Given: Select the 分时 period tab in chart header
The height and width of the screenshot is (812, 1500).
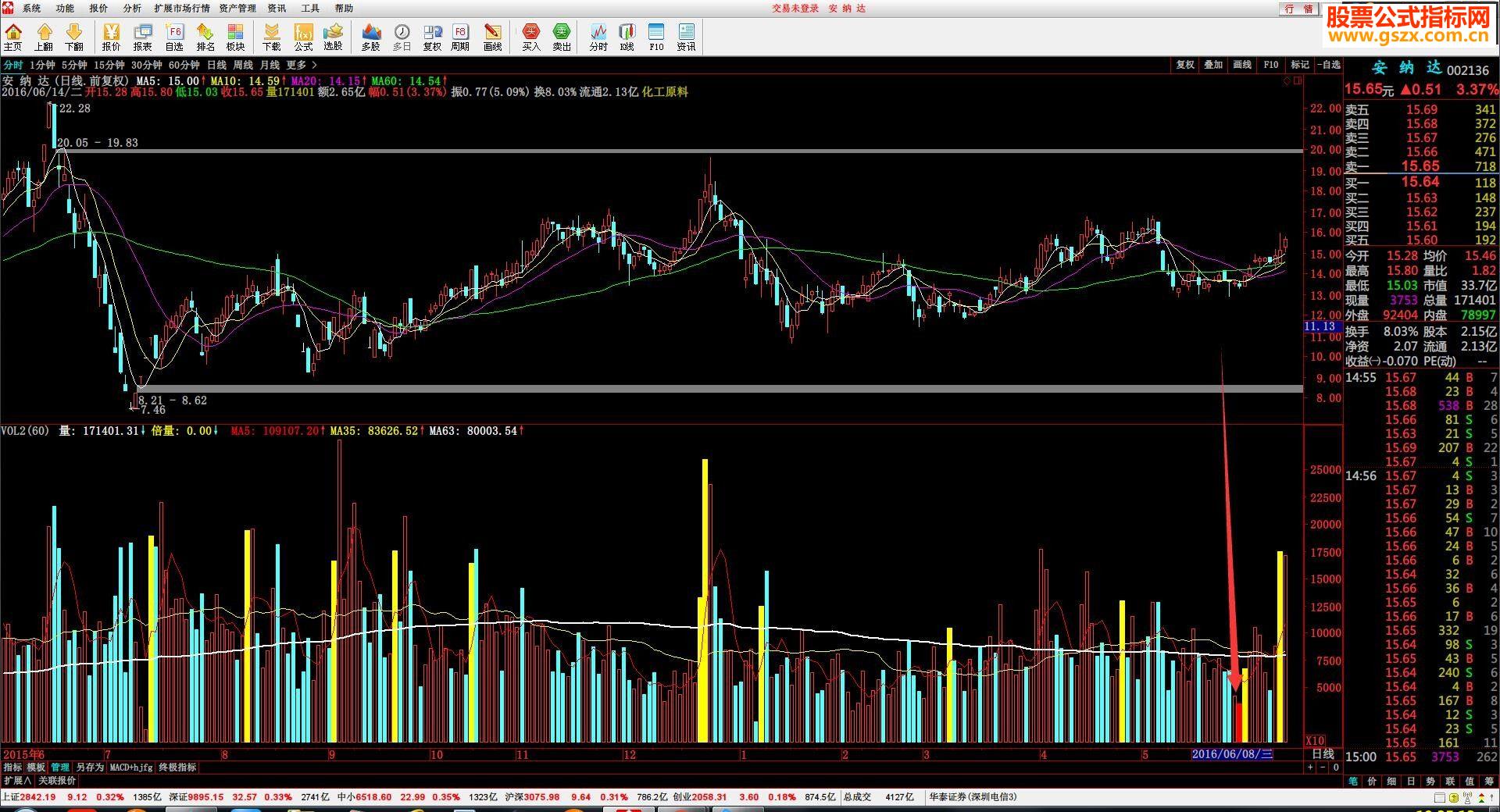Looking at the screenshot, I should (x=13, y=65).
